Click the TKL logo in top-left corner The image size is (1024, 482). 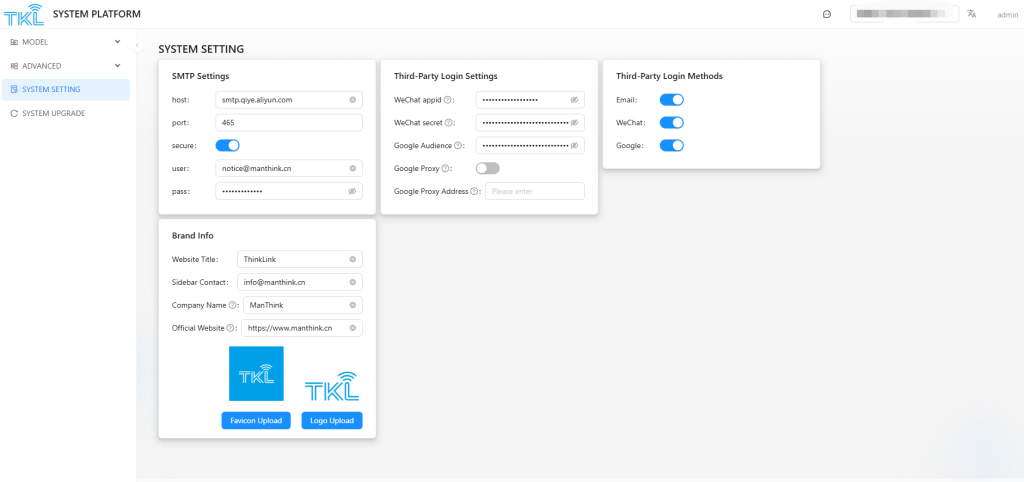(24, 14)
